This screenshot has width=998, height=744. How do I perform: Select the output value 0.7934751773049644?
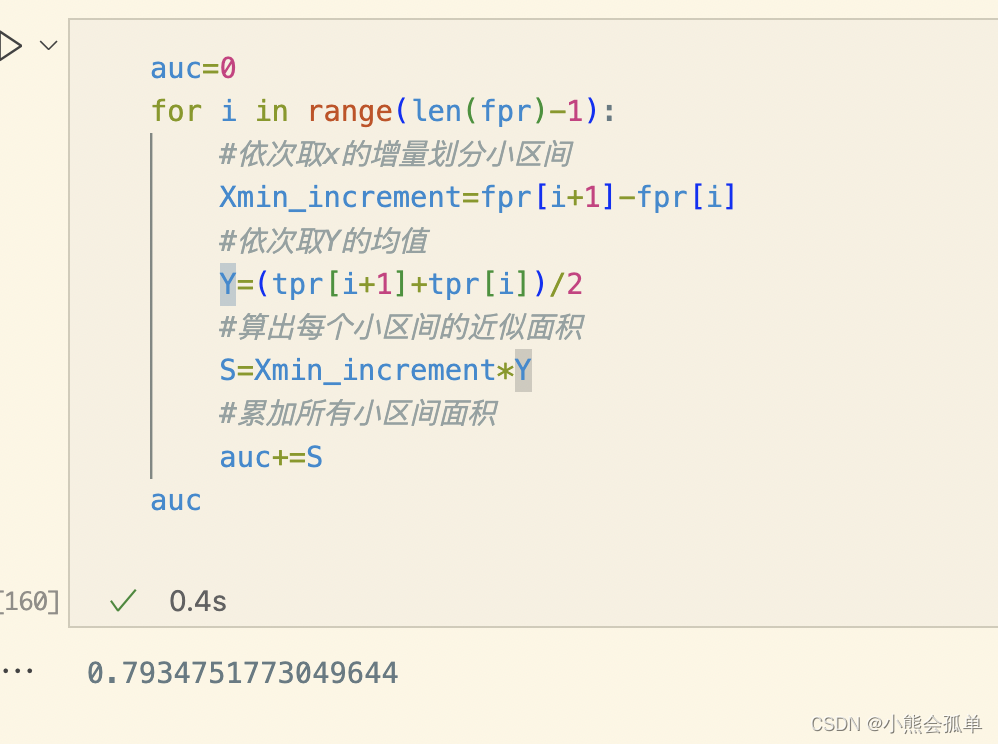coord(242,673)
